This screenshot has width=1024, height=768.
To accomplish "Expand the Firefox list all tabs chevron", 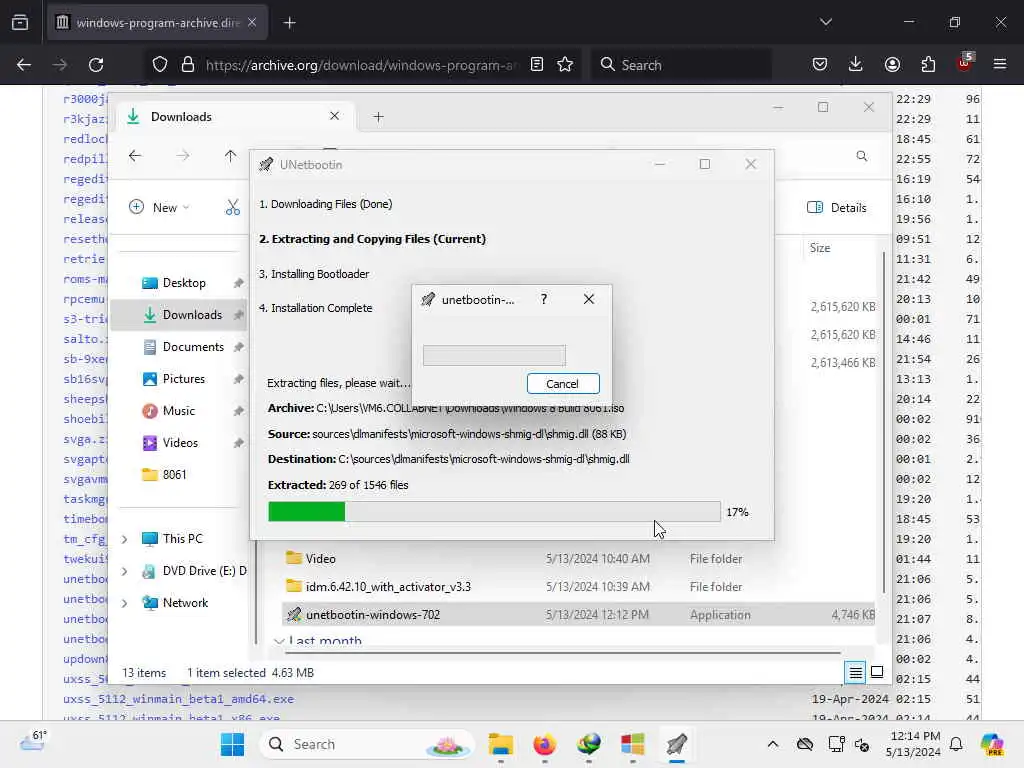I will coord(825,22).
